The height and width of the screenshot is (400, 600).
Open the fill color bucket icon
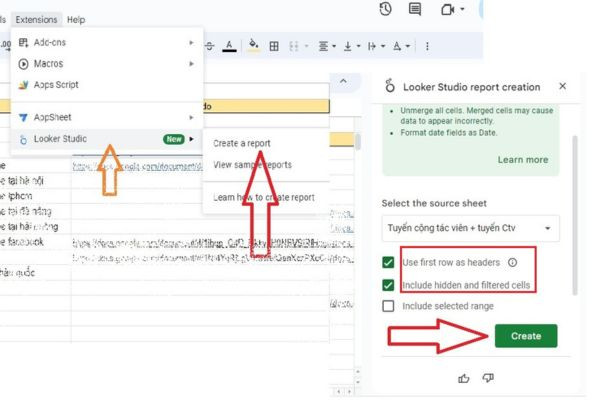click(x=253, y=46)
